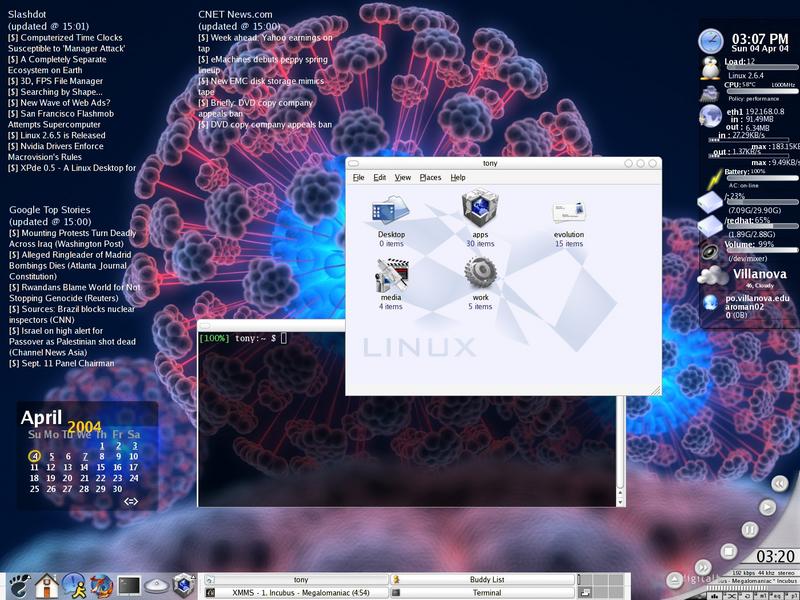
Task: Select April 15 in the calendar
Action: click(x=101, y=467)
